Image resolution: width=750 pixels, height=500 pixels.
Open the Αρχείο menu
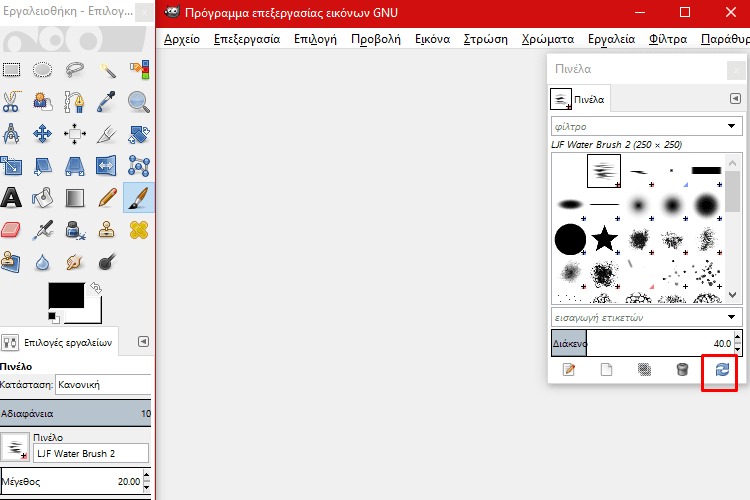pyautogui.click(x=182, y=39)
